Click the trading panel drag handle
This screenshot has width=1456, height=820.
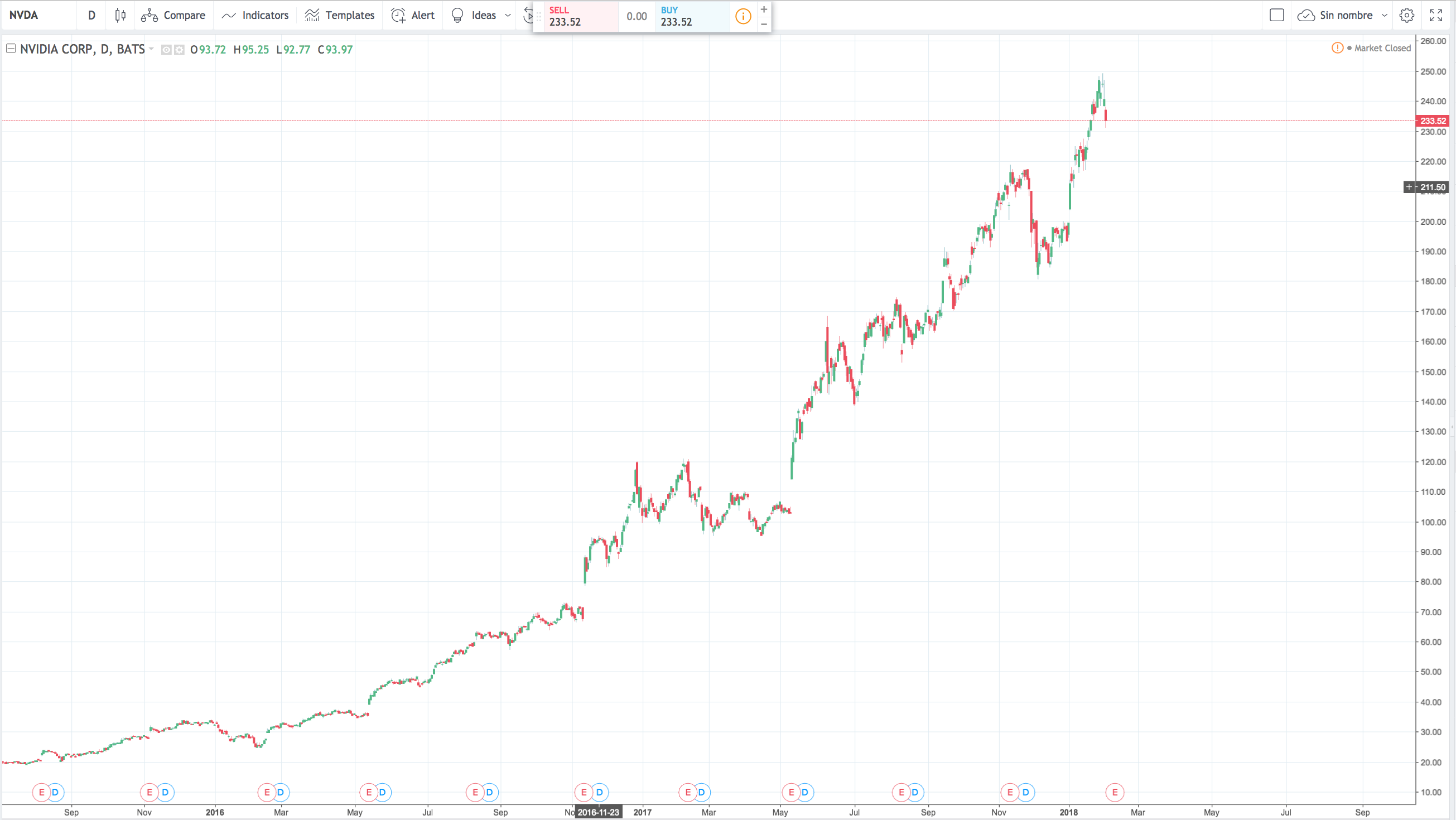pos(539,16)
